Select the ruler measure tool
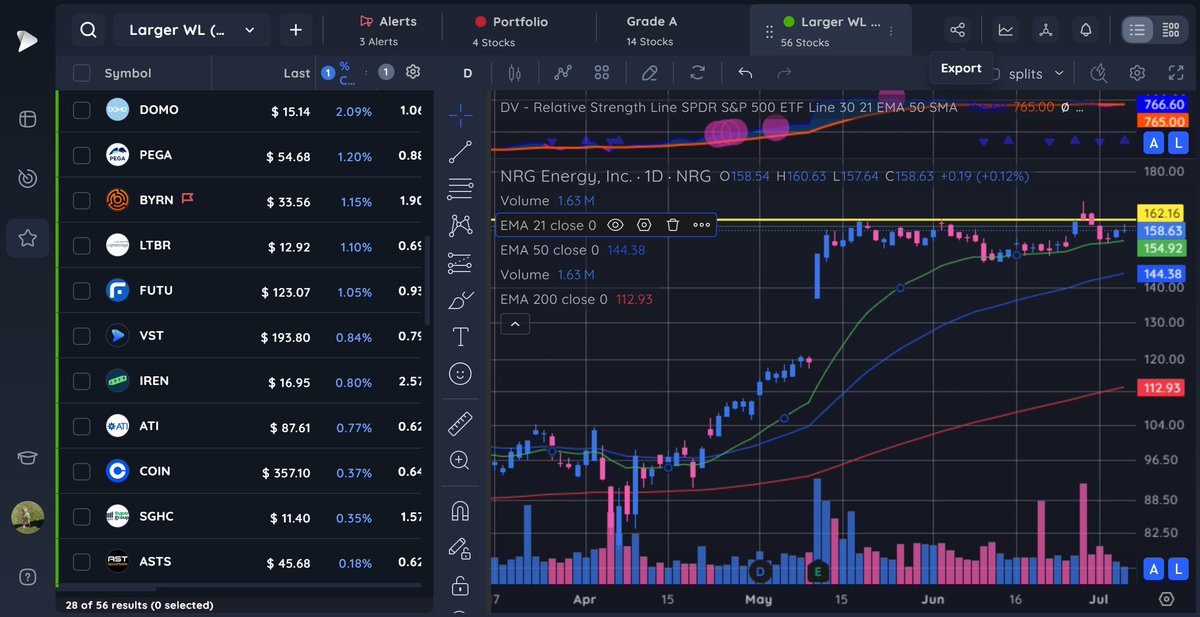 click(x=461, y=423)
